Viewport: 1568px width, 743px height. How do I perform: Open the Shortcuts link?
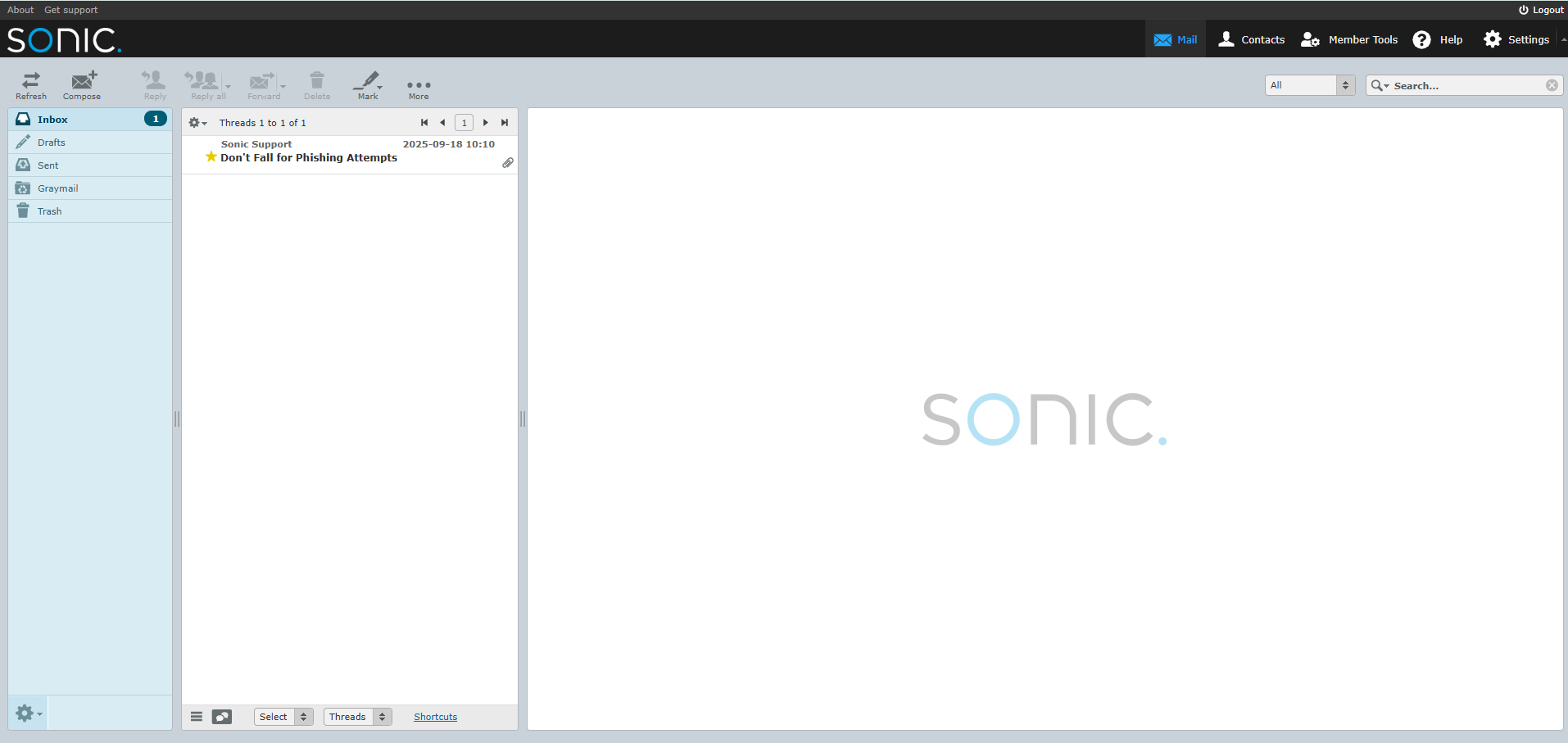point(435,716)
